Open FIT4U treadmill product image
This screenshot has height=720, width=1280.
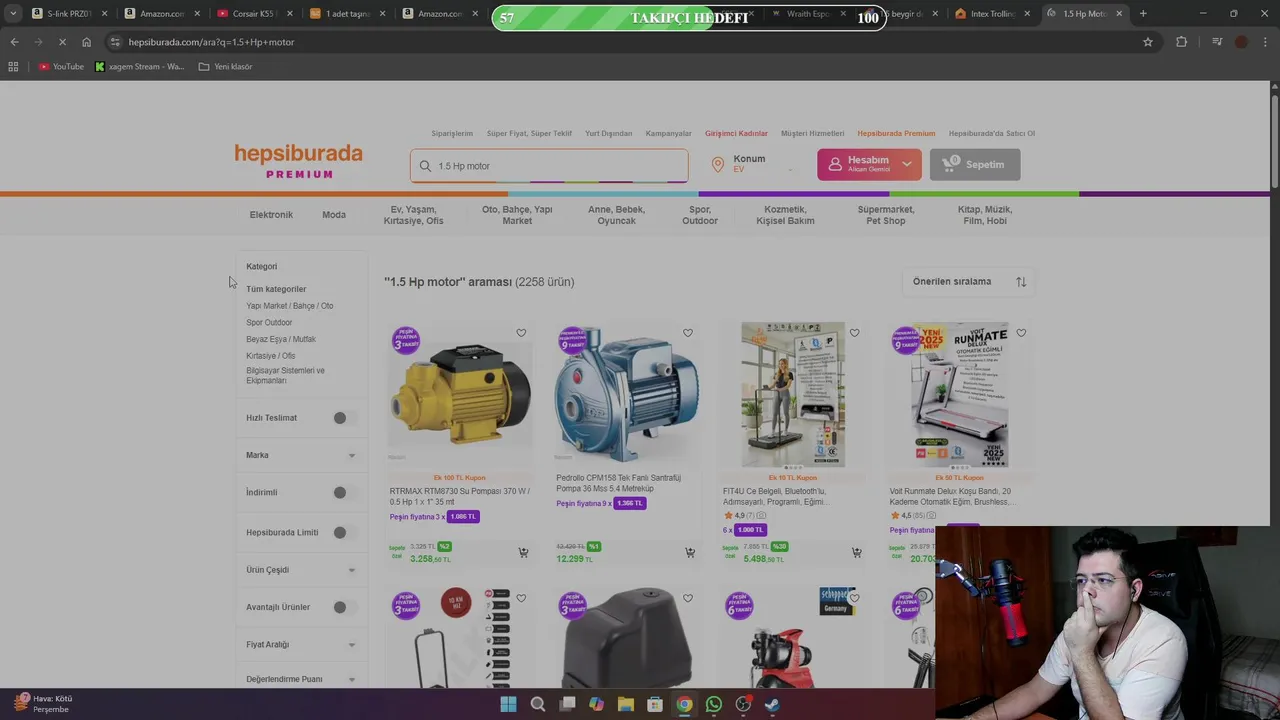tap(793, 394)
